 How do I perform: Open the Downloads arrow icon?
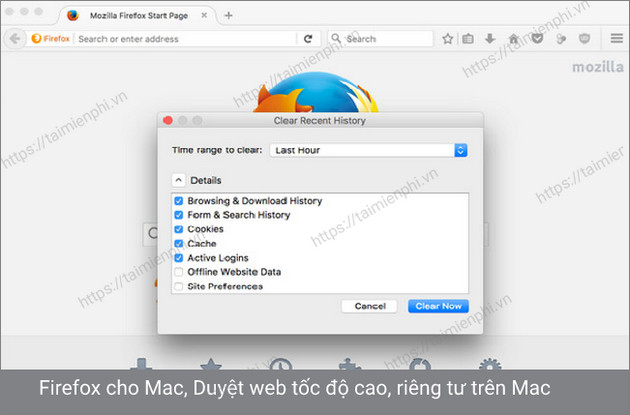490,39
